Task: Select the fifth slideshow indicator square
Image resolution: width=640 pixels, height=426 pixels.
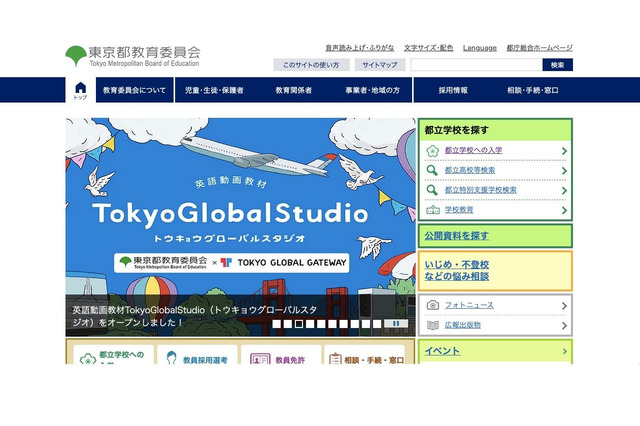Action: (321, 324)
